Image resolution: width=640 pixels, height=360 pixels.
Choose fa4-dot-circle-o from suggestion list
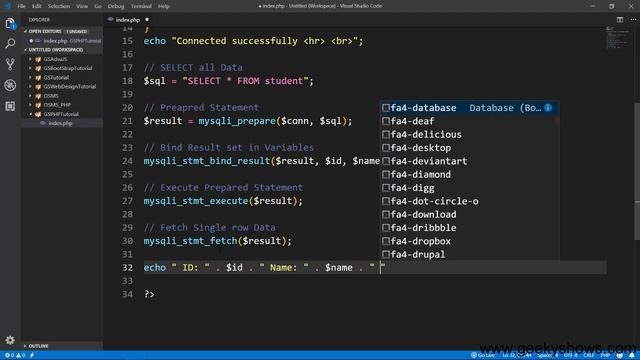(469, 201)
